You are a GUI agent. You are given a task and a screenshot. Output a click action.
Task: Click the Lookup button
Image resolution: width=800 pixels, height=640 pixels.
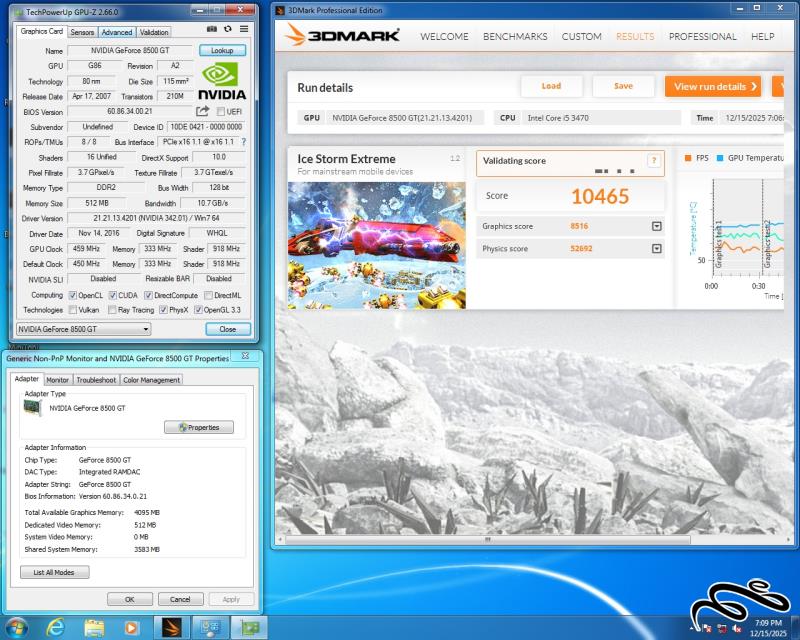[x=222, y=50]
